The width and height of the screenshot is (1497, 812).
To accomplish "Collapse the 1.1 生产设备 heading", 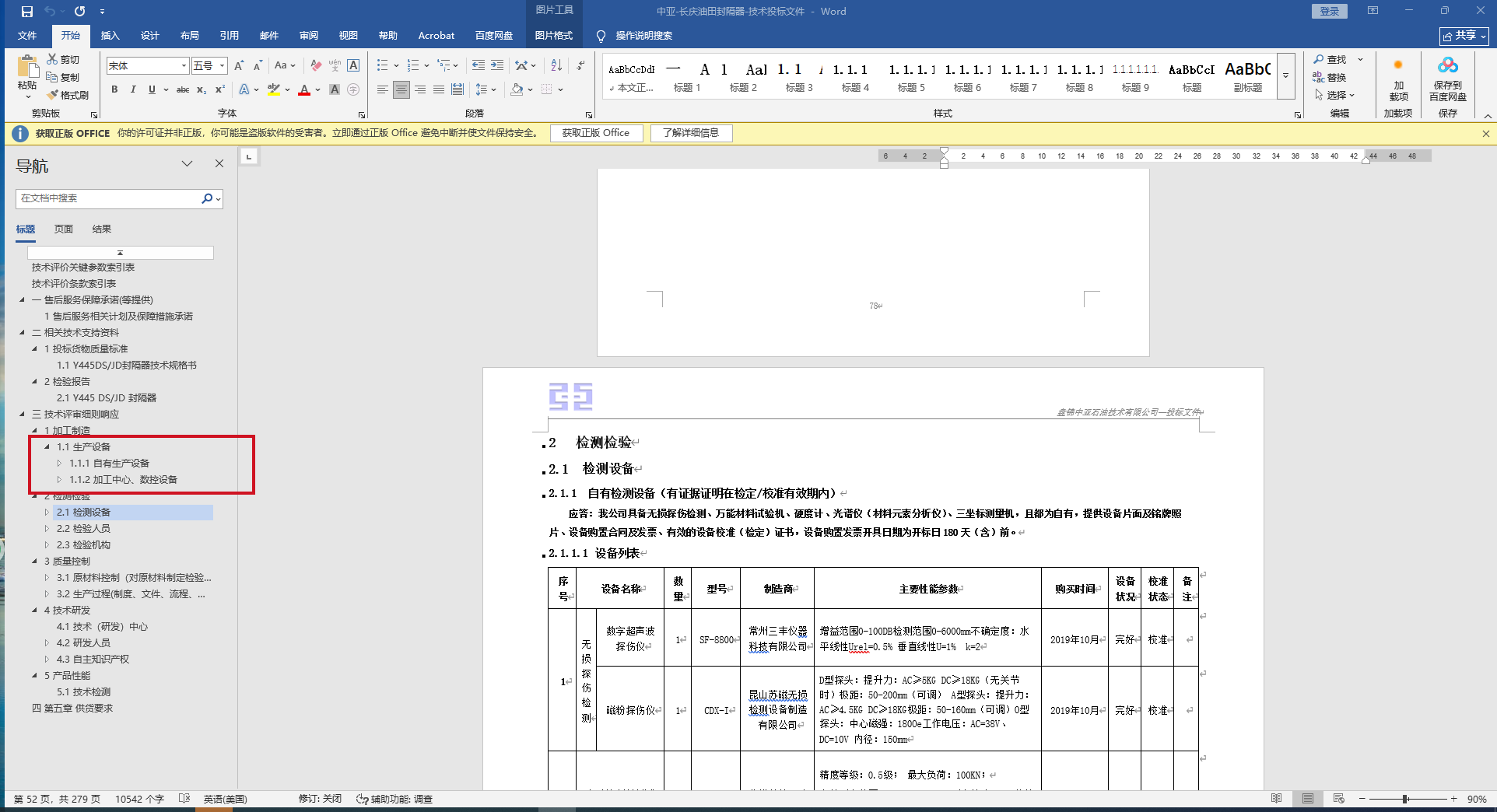I will 47,447.
